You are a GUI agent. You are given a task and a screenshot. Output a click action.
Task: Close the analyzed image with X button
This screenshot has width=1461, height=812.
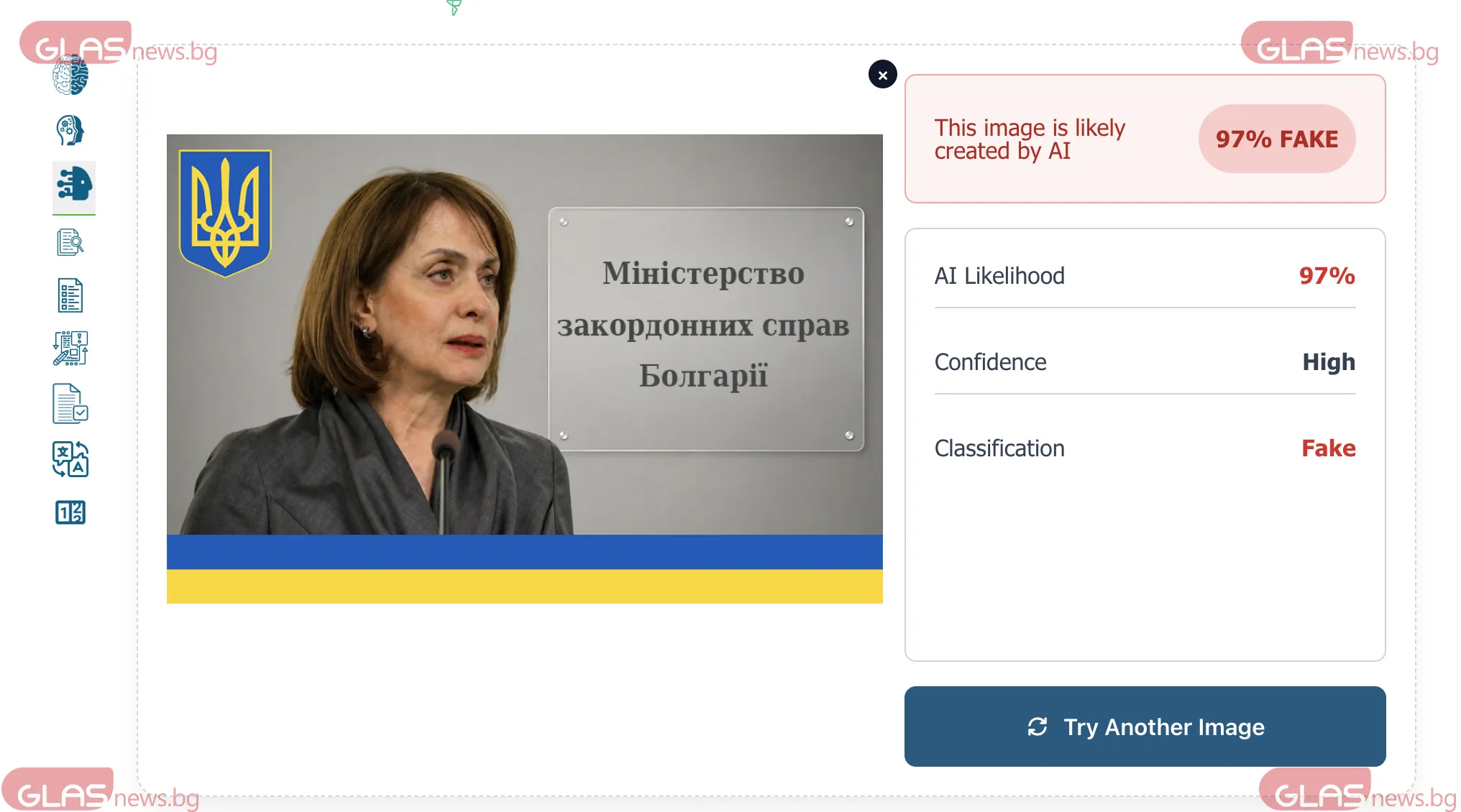[x=882, y=75]
